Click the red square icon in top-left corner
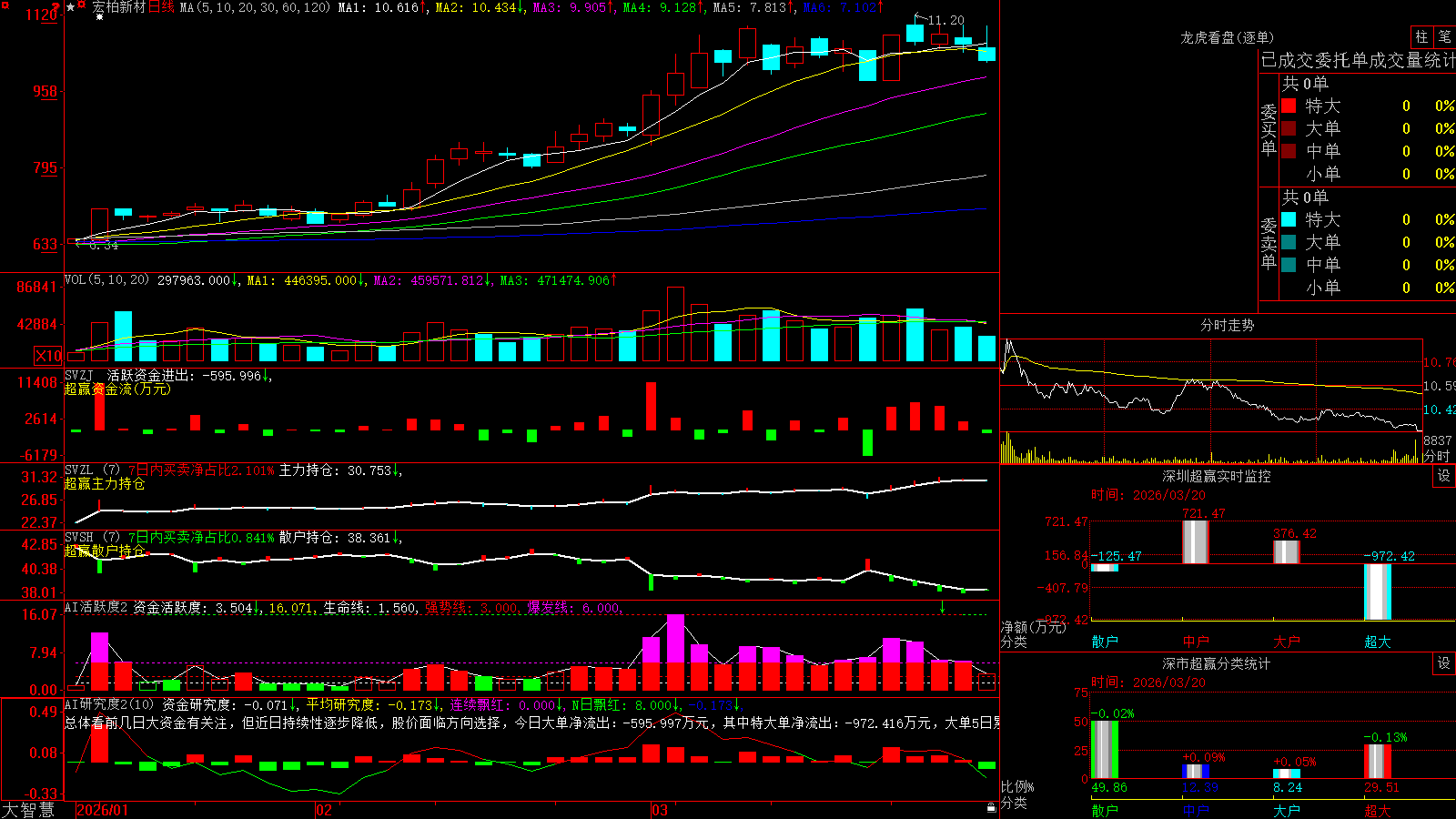Screen dimensions: 1456x819 pyautogui.click(x=5, y=5)
